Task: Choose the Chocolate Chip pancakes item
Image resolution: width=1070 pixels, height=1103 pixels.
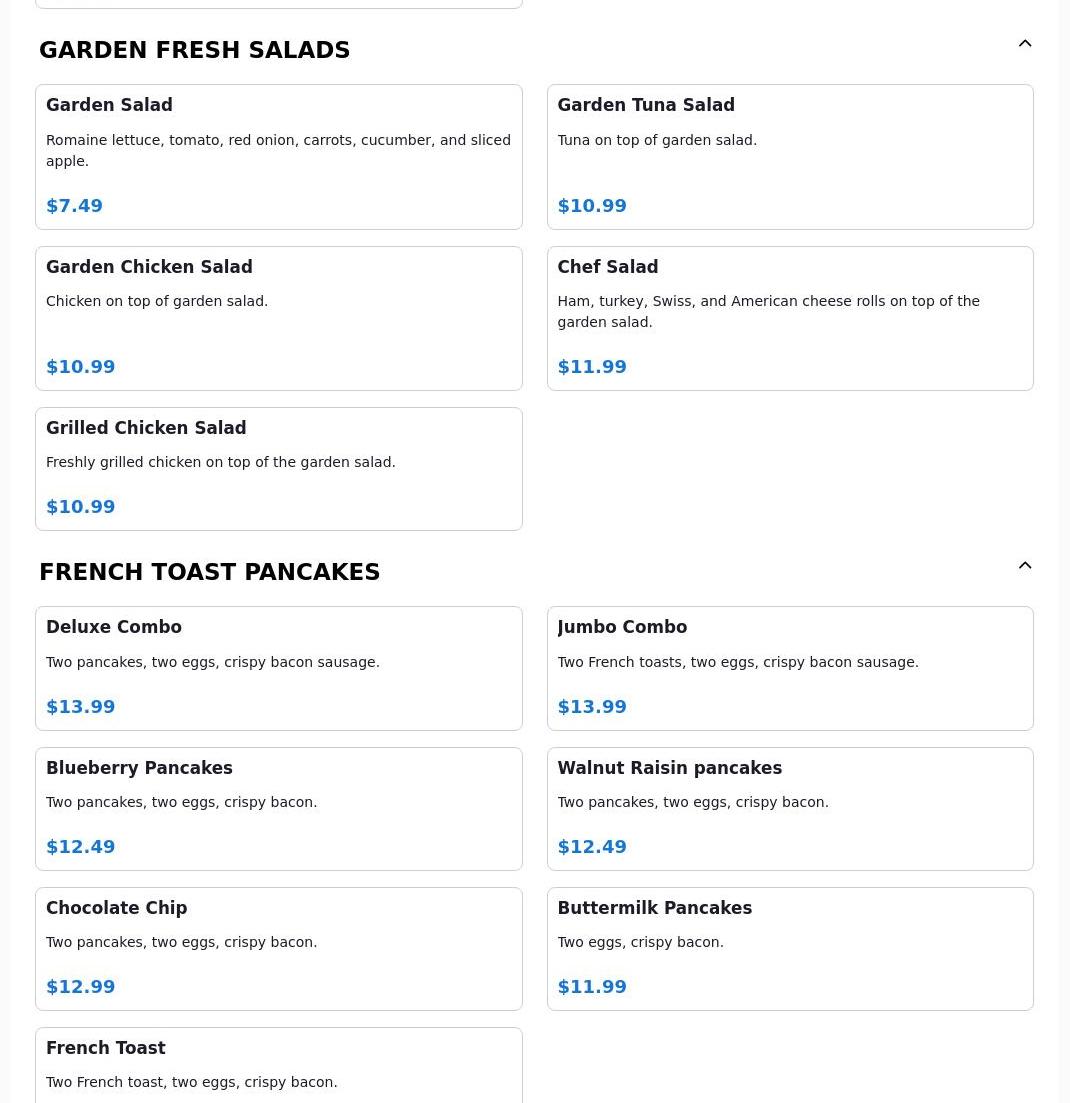Action: coord(278,948)
